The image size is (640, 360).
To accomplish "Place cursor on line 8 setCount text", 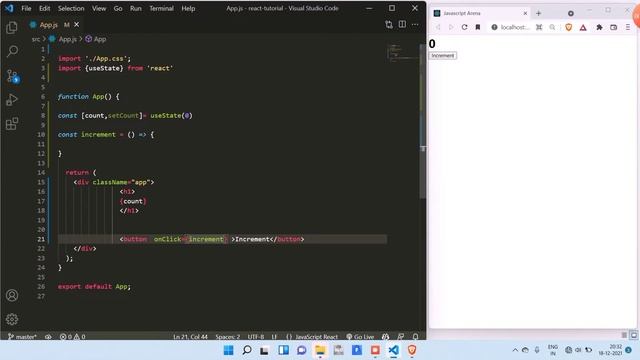I will tap(123, 116).
